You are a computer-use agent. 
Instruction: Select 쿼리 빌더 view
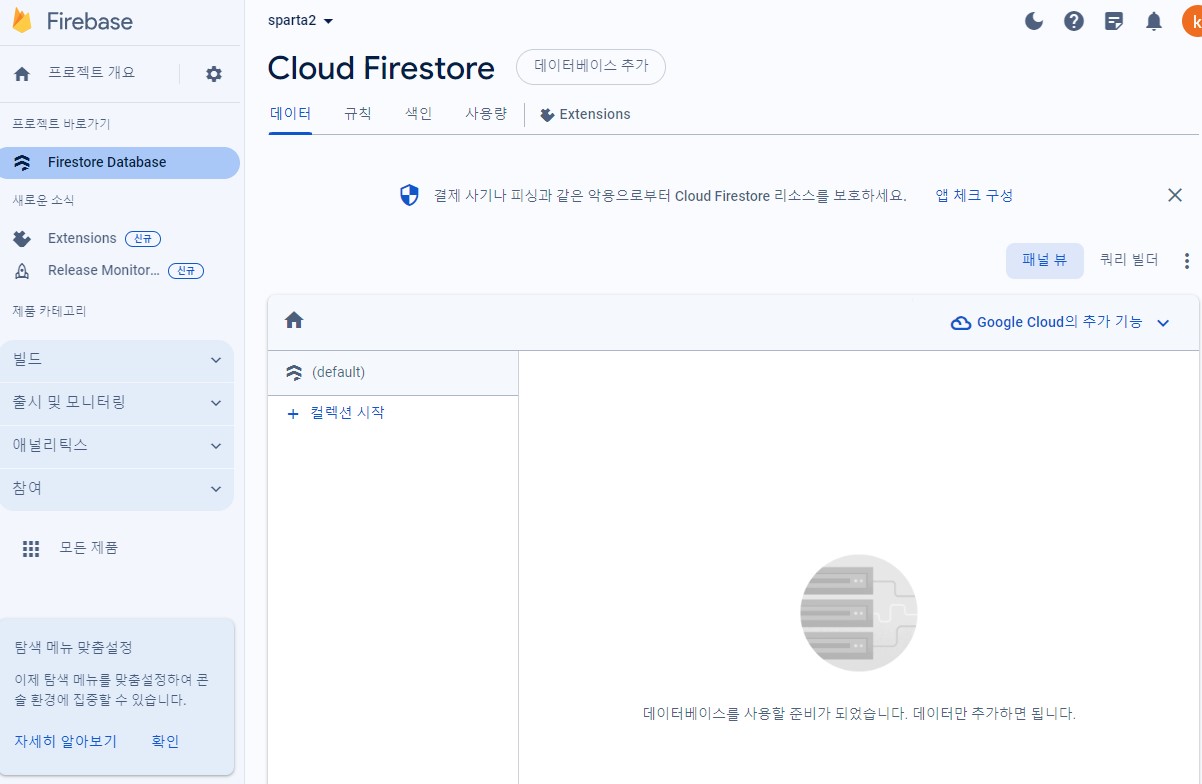(1129, 260)
